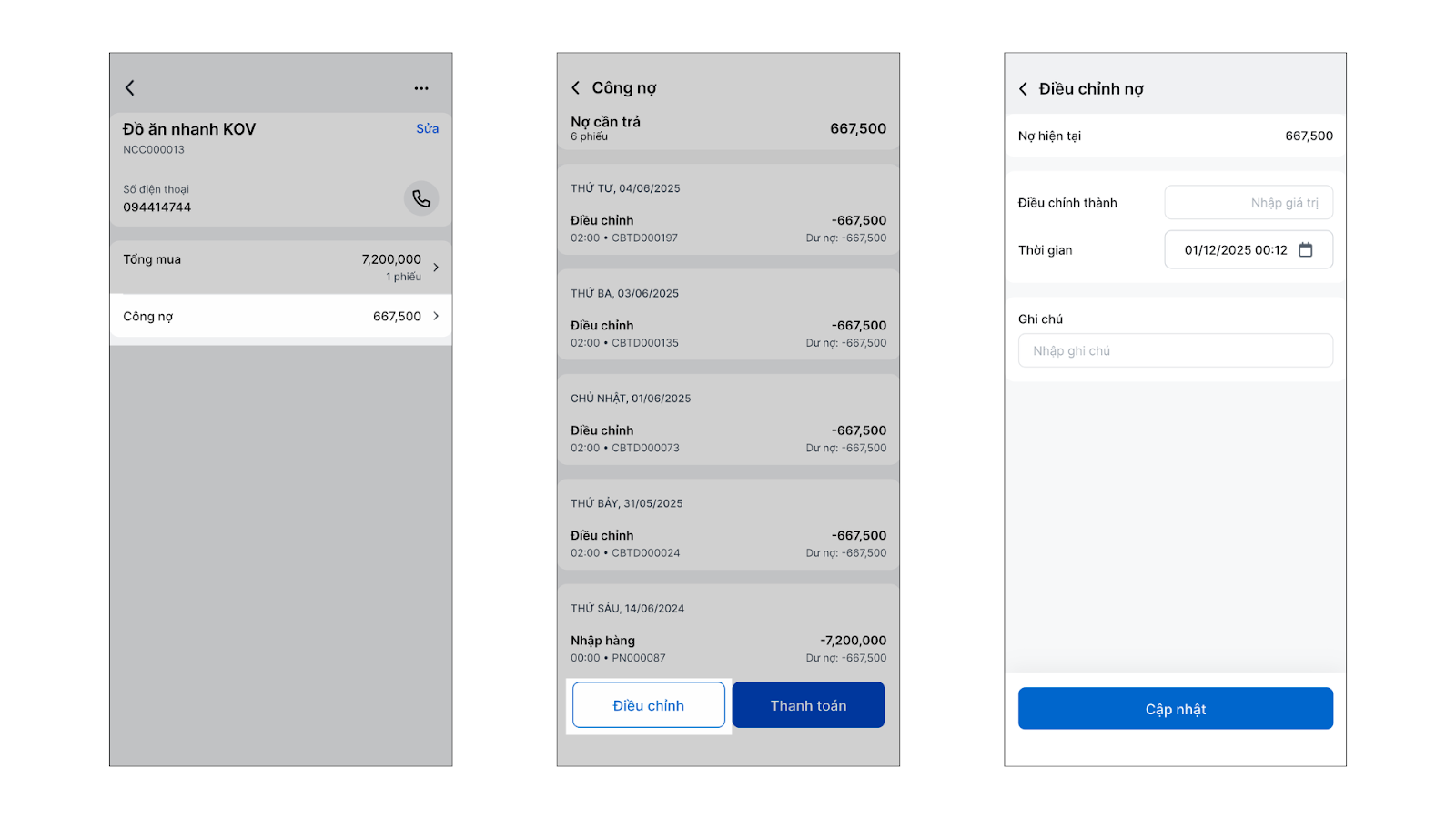Screen dimensions: 1456x819
Task: Open the calendar date picker icon
Action: (x=1306, y=250)
